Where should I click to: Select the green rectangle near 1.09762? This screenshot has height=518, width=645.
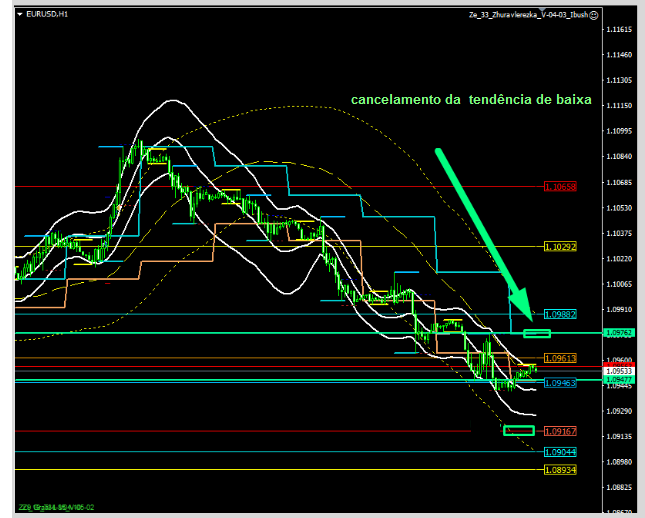(537, 333)
